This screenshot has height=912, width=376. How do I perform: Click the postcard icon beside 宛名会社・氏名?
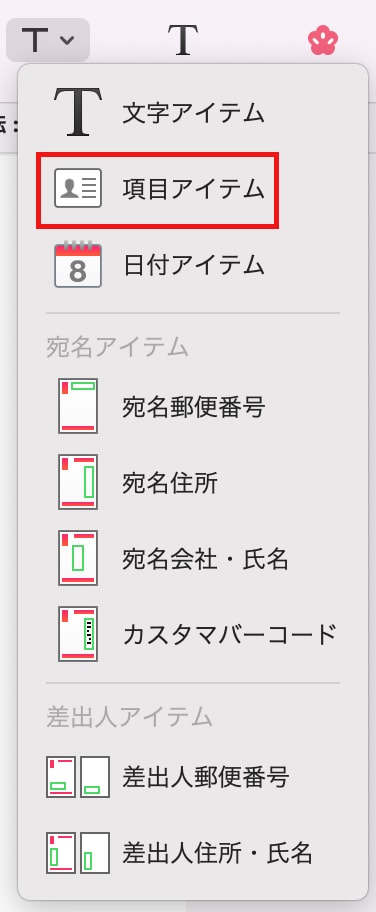[78, 558]
